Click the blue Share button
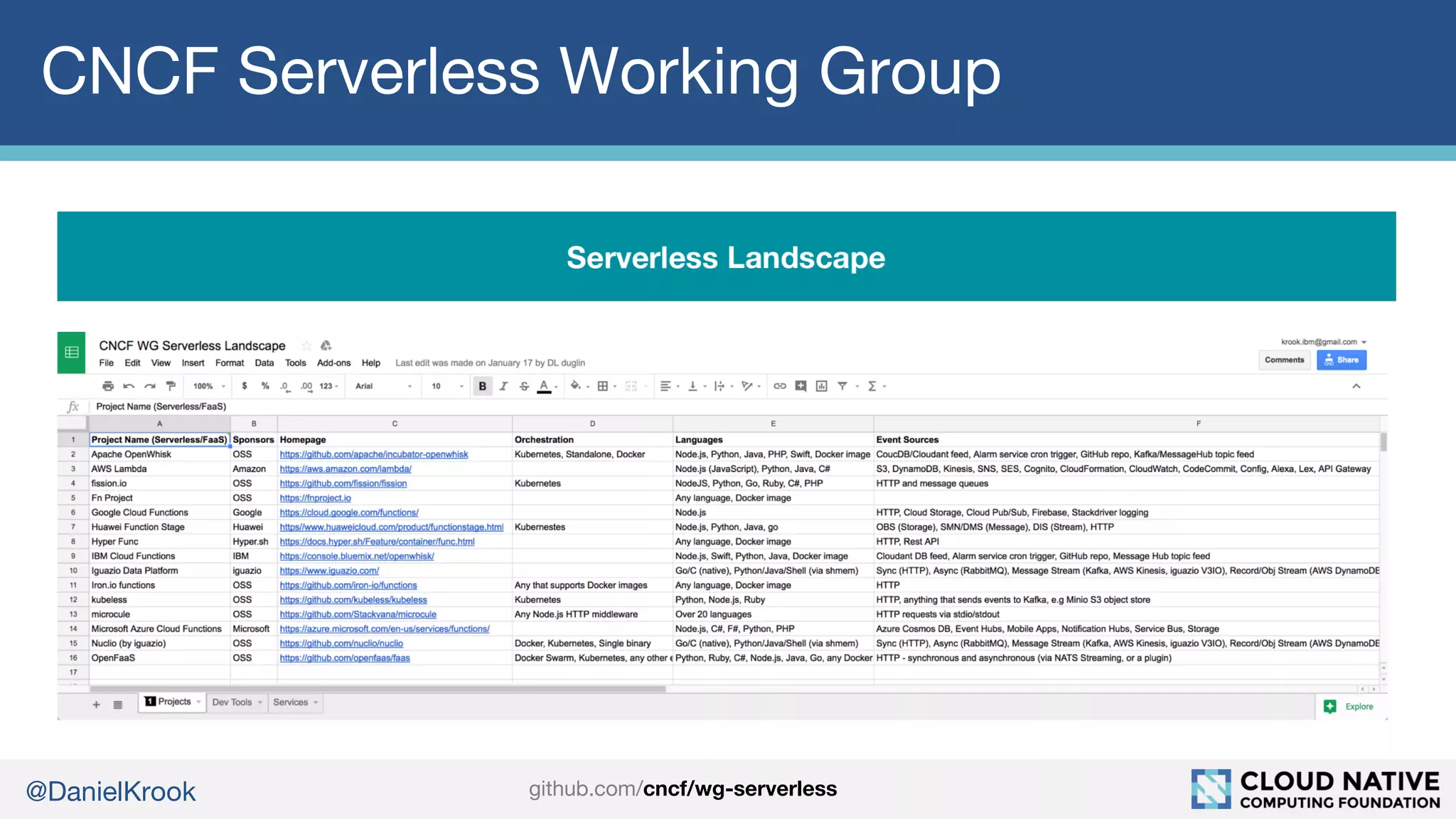The height and width of the screenshot is (819, 1456). click(x=1342, y=360)
